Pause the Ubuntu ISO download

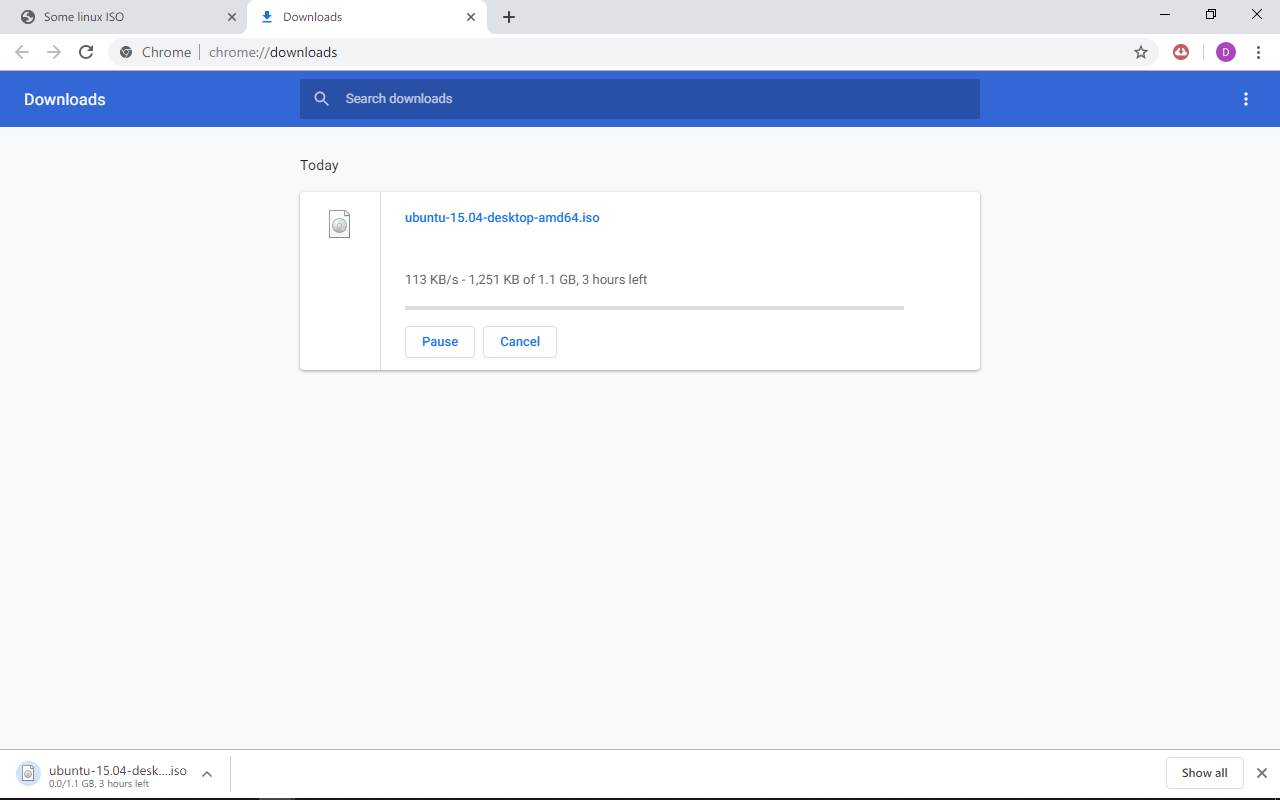click(439, 341)
